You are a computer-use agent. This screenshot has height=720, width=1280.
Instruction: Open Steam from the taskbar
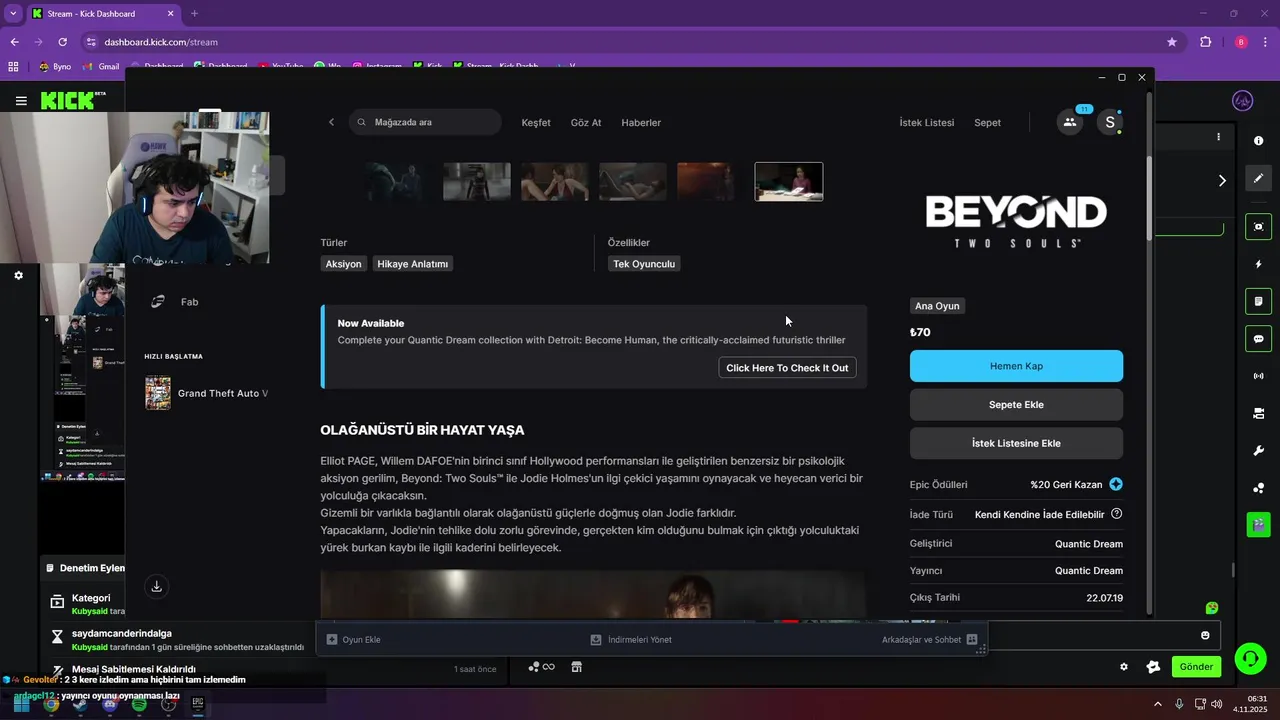80,704
